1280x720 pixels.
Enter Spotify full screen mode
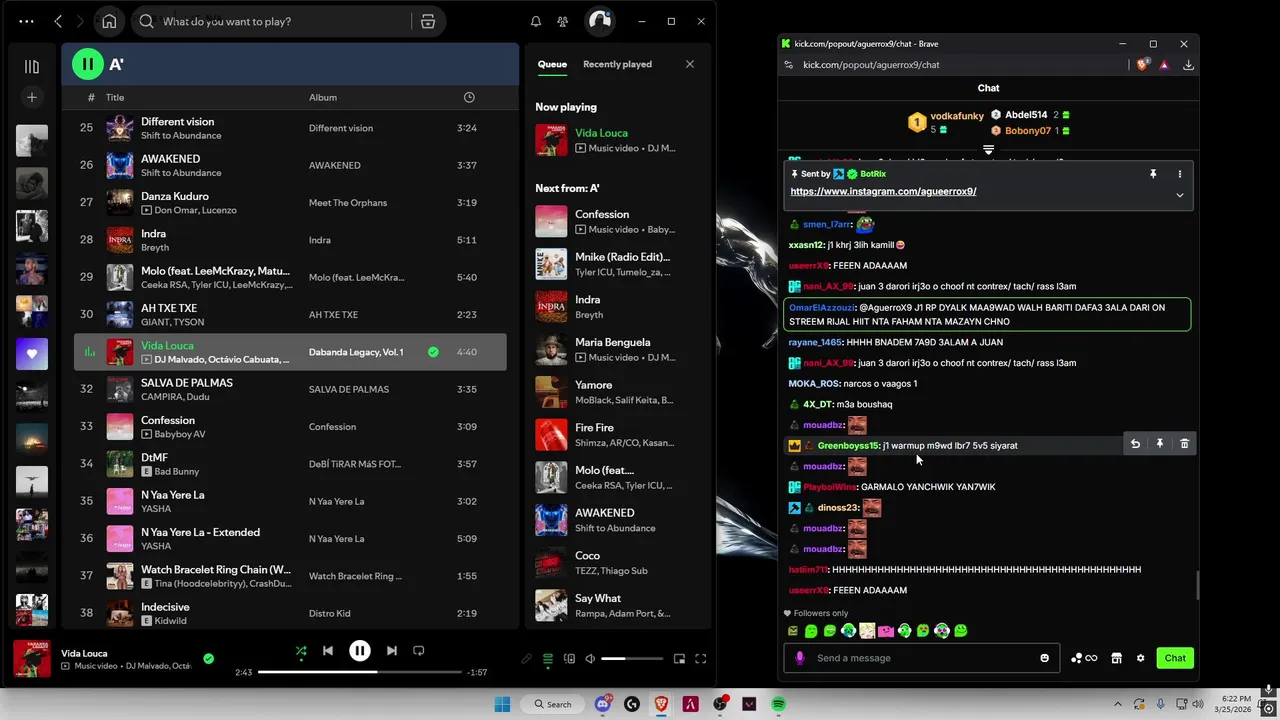pyautogui.click(x=701, y=659)
